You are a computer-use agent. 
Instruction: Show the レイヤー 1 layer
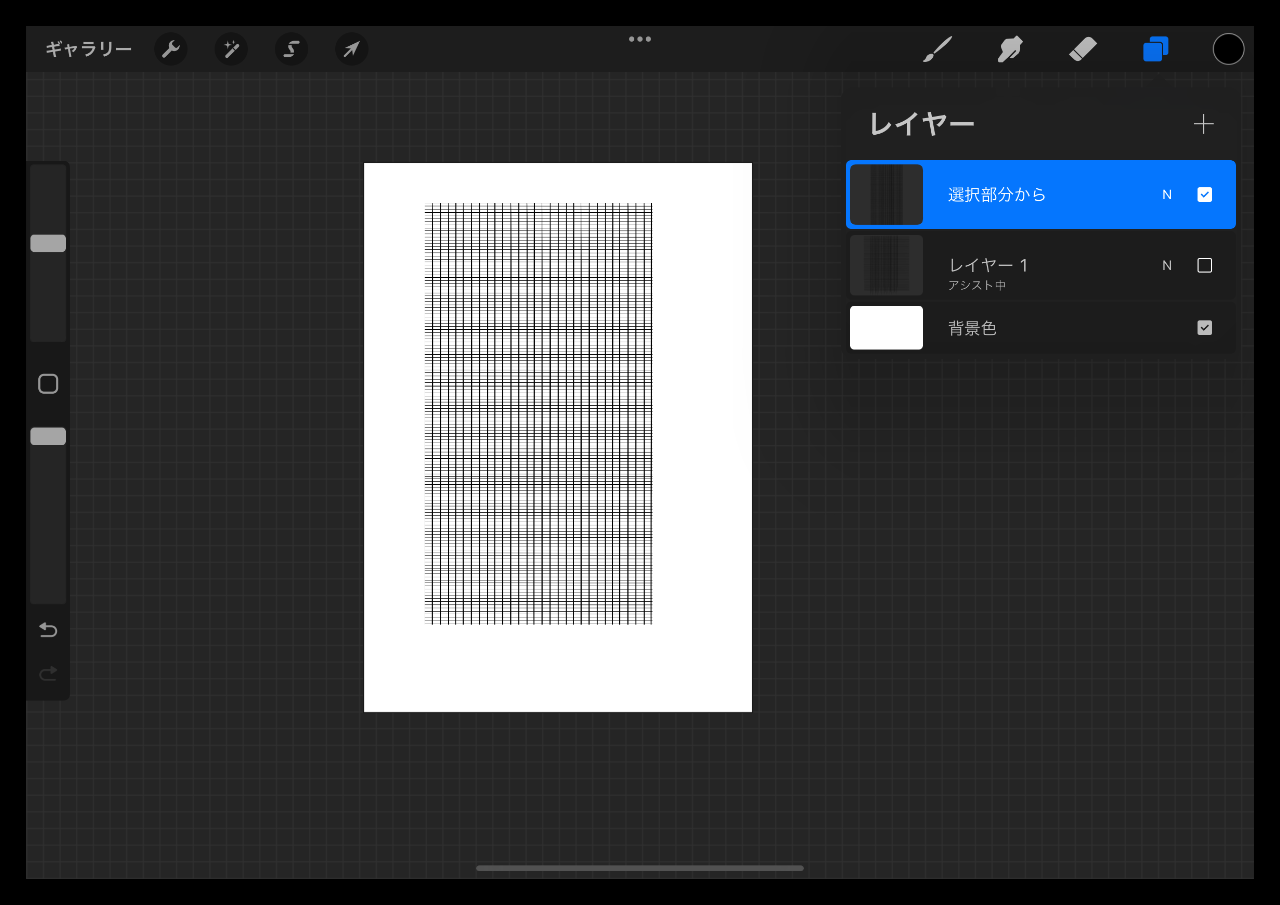coord(1205,265)
